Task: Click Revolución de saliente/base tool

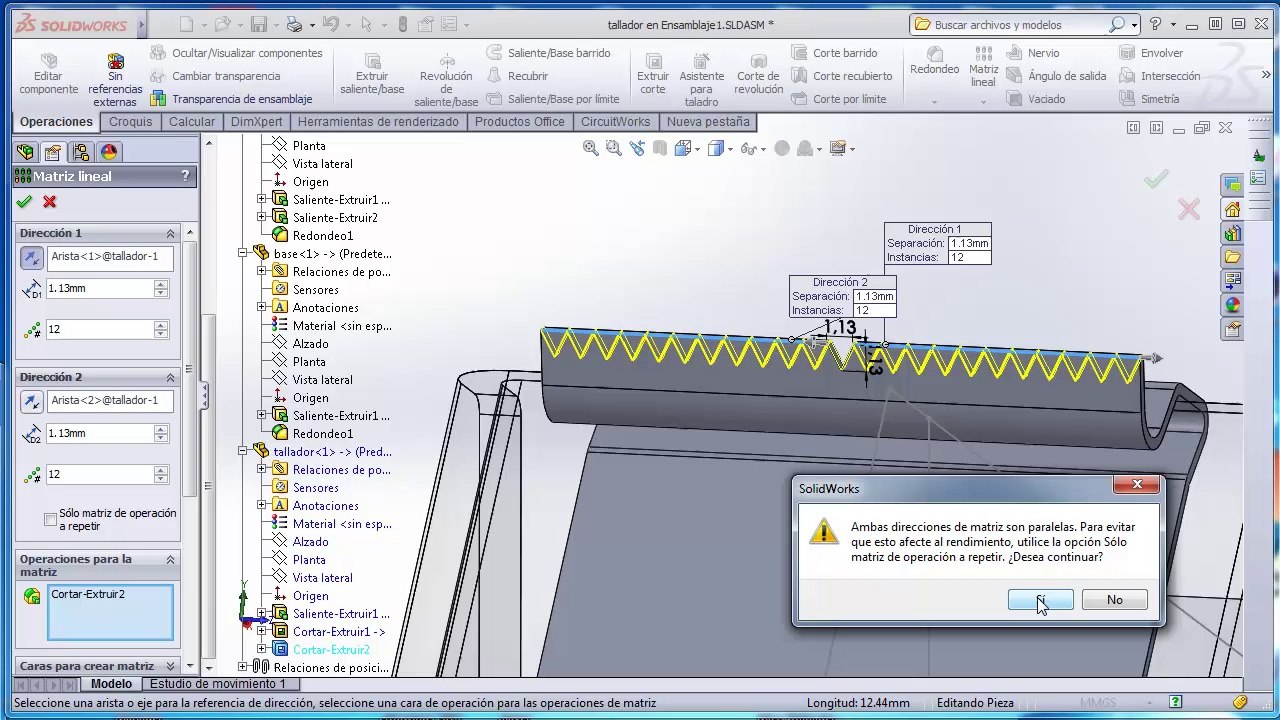Action: tap(446, 80)
